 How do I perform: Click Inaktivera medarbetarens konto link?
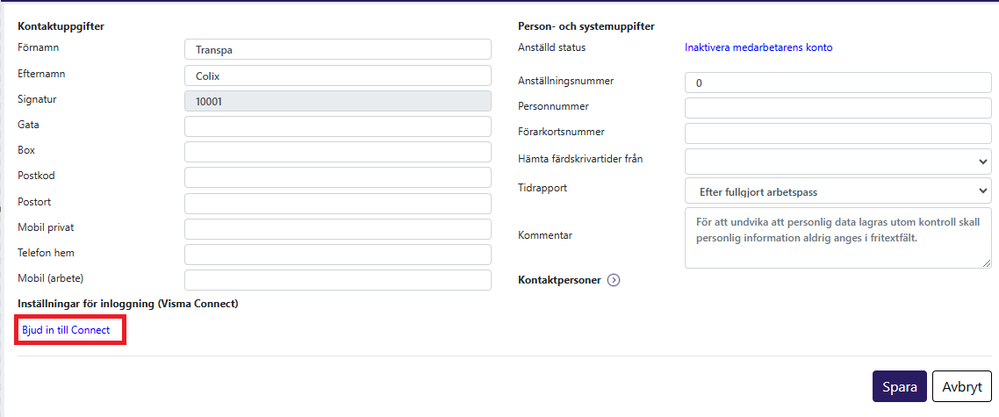tap(758, 47)
